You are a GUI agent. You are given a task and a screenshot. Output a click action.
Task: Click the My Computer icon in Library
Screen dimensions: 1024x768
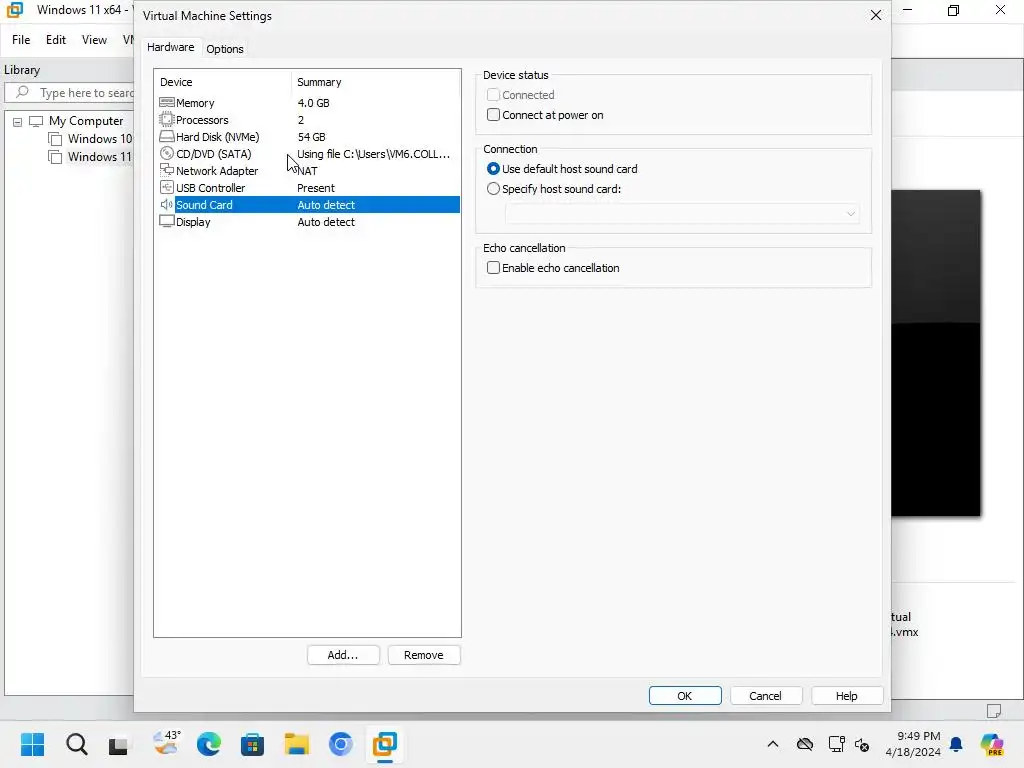tap(36, 121)
